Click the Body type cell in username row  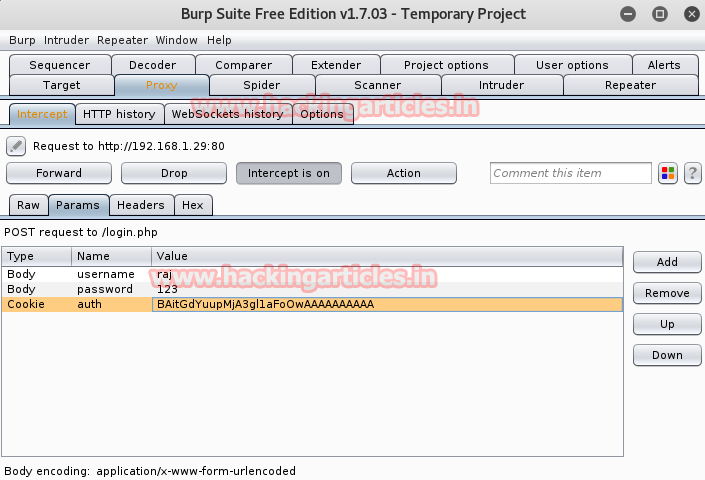coord(36,274)
